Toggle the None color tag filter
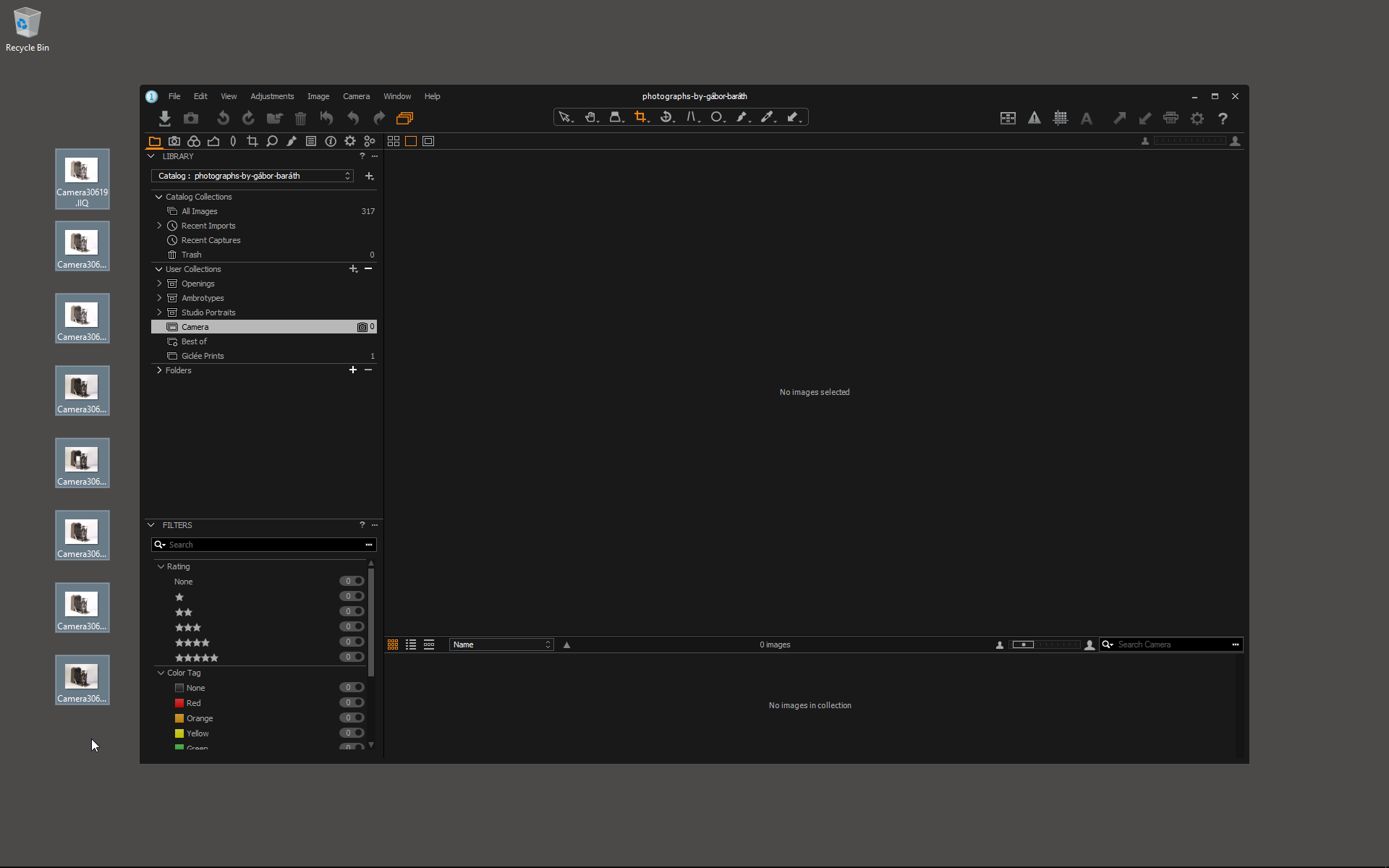The width and height of the screenshot is (1389, 868). [352, 687]
